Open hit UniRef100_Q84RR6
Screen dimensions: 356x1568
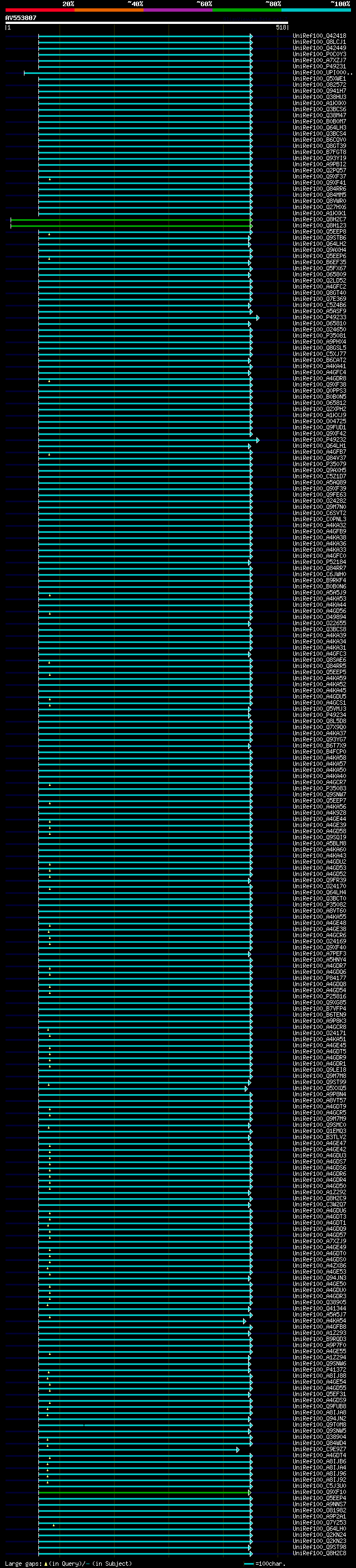click(319, 189)
